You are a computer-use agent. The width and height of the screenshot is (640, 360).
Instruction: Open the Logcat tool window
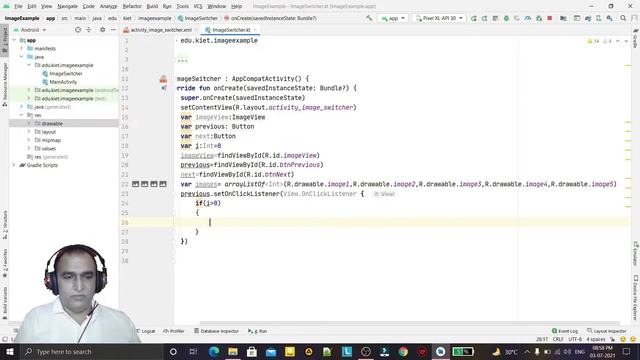coord(146,331)
